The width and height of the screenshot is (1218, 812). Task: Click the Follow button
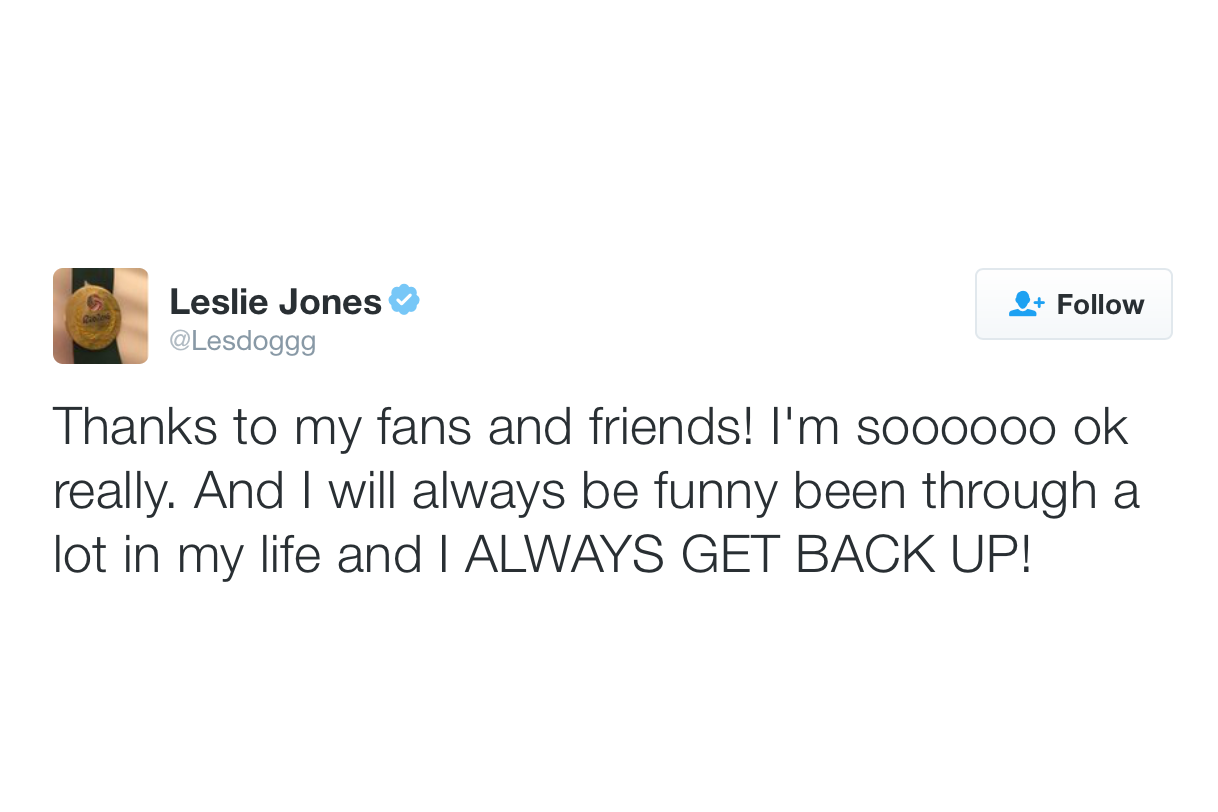[1073, 304]
